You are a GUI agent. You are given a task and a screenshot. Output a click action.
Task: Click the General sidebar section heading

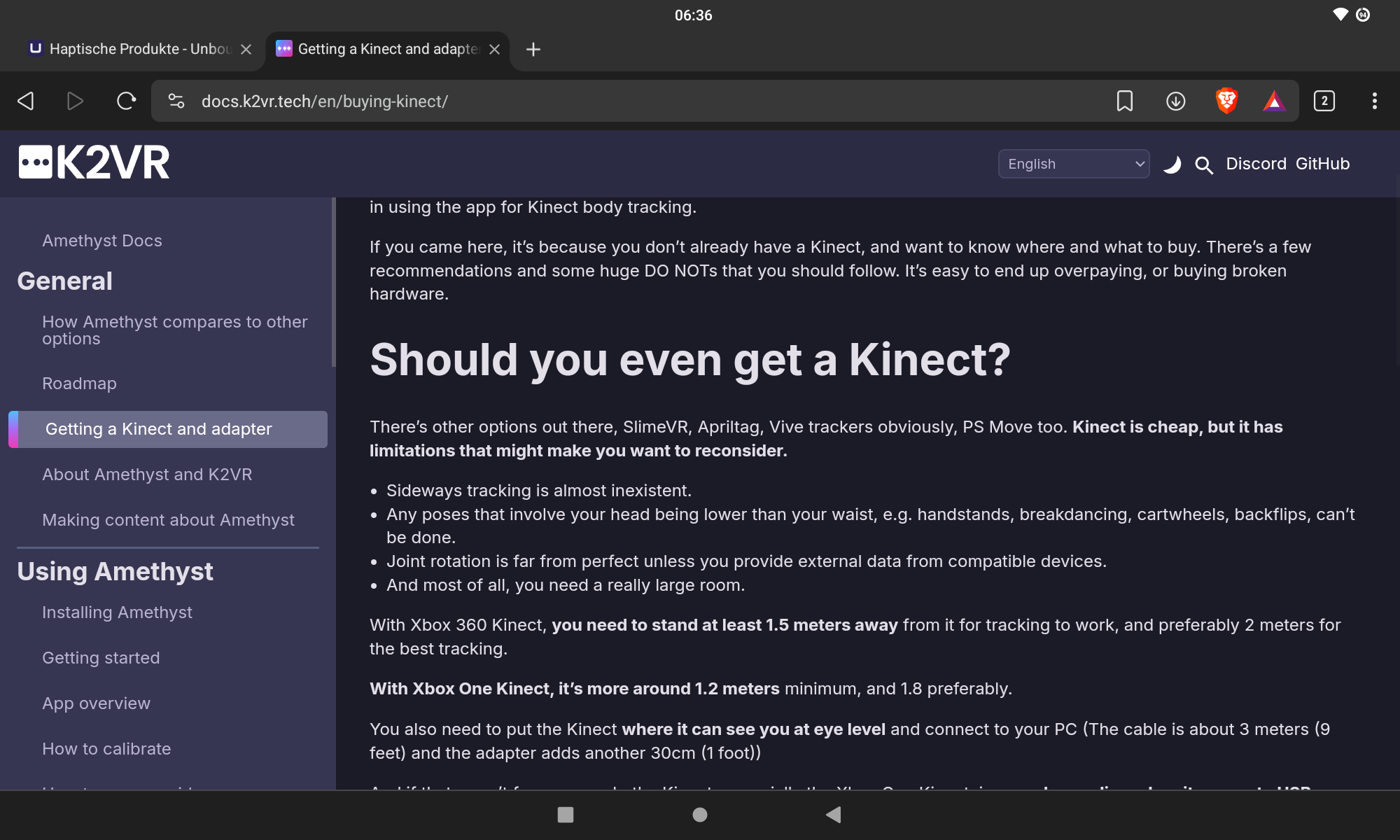(x=64, y=281)
